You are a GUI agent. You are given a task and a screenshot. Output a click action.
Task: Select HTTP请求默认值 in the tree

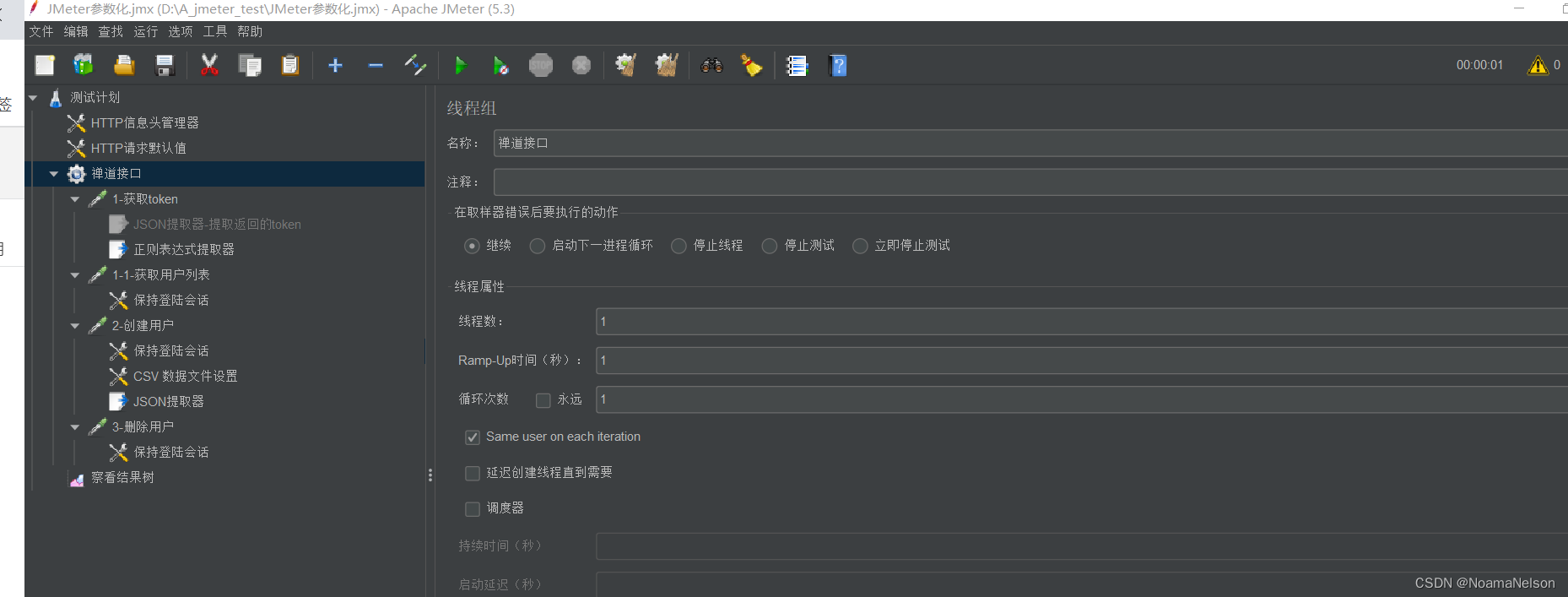(x=138, y=149)
